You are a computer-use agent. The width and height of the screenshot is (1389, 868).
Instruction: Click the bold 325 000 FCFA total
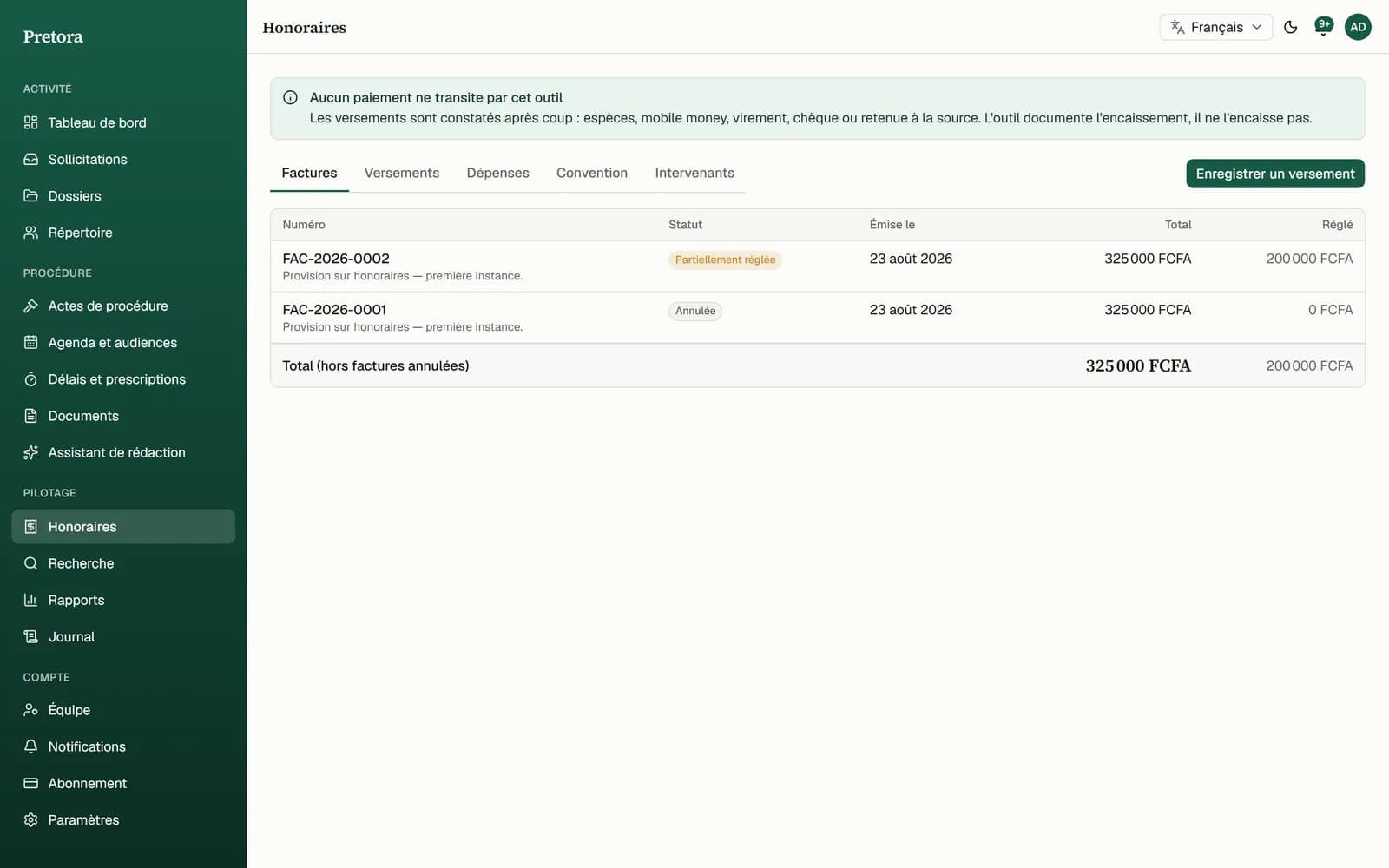(1138, 366)
